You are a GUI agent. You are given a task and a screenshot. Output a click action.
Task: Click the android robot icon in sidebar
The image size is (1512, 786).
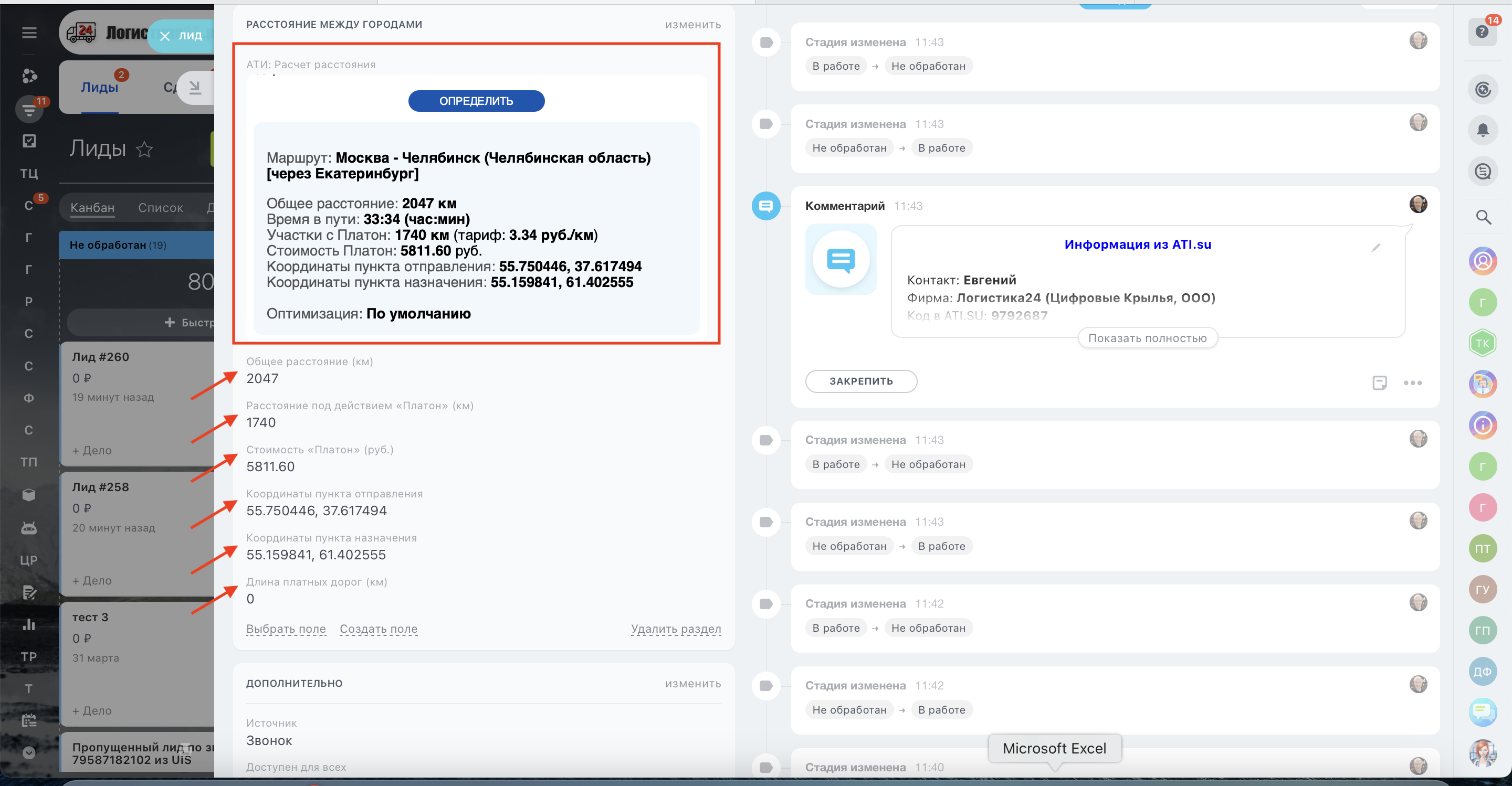point(29,527)
